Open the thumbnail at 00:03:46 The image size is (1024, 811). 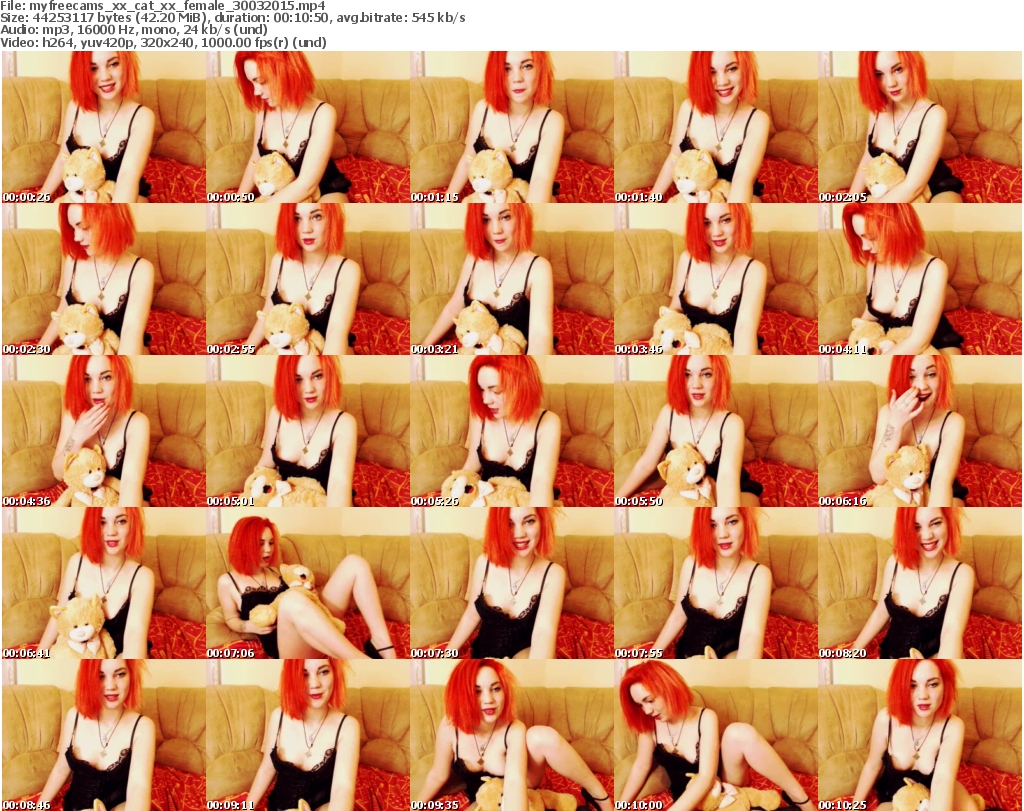coord(716,279)
